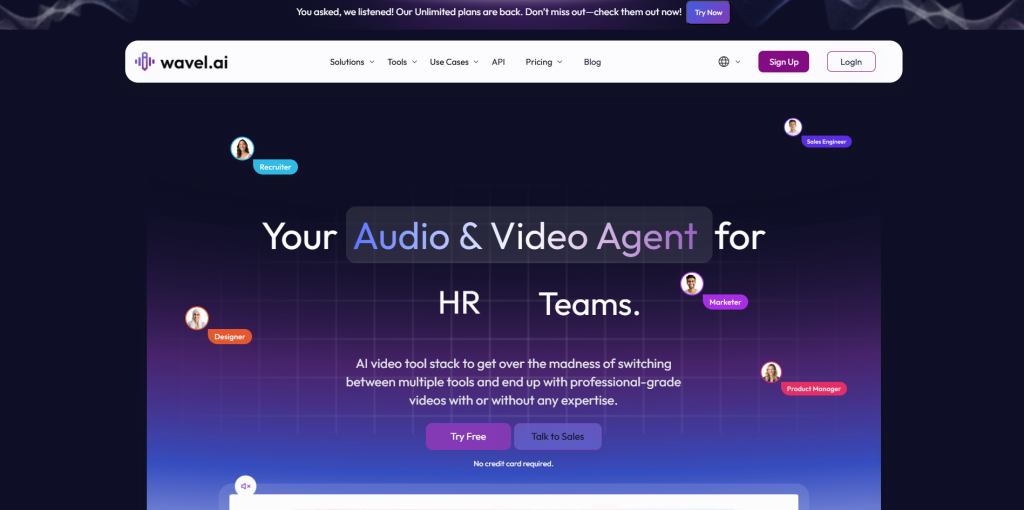Click the Sales Engineer avatar photo
The width and height of the screenshot is (1024, 510).
tap(793, 127)
